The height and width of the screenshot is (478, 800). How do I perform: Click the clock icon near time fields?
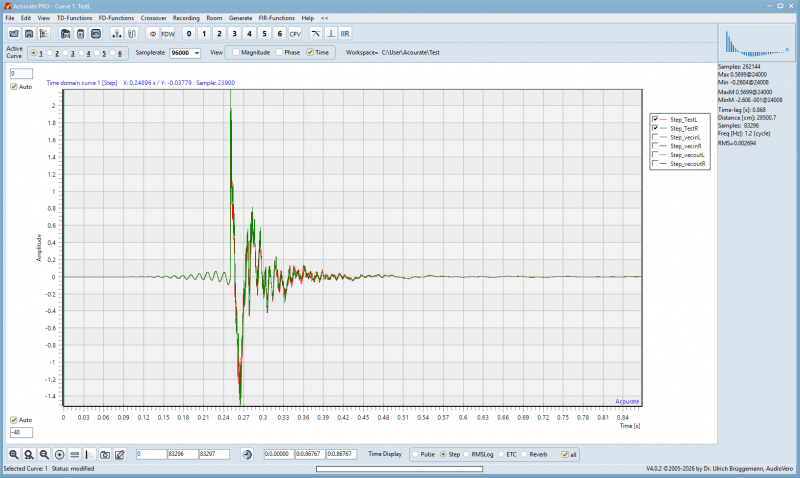(x=247, y=454)
